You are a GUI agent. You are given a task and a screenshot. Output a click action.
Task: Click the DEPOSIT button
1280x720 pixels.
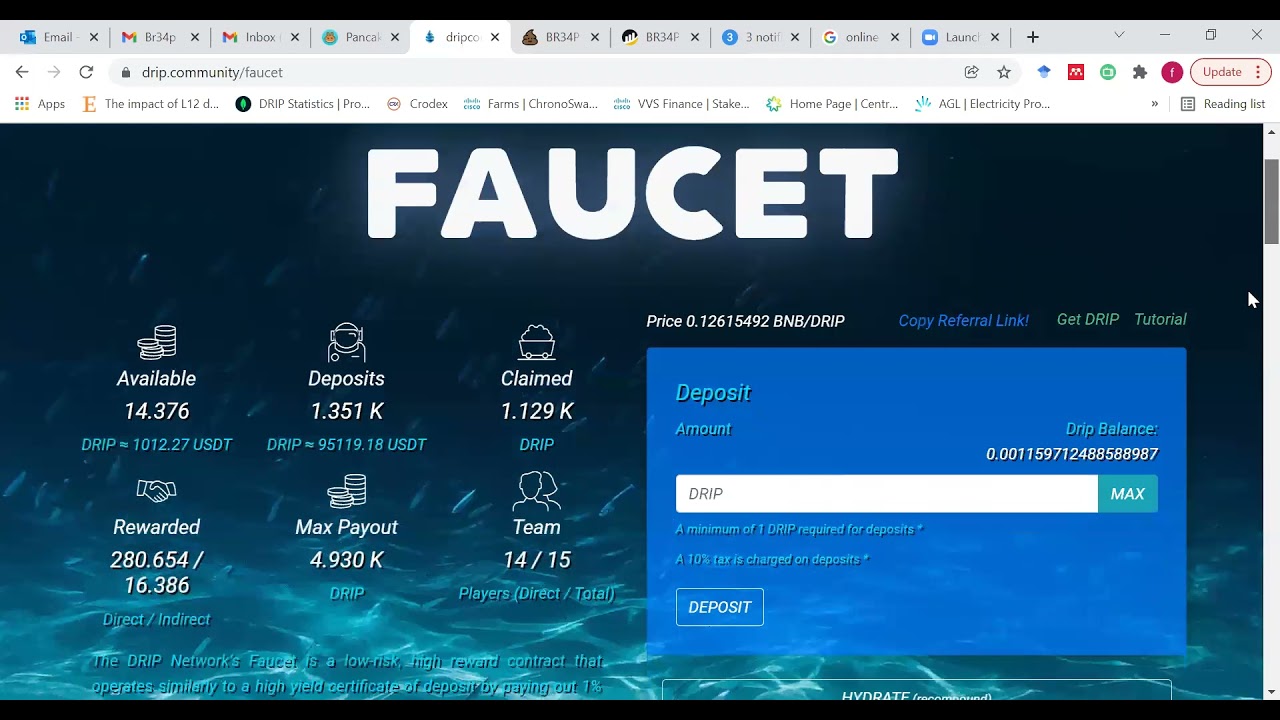point(720,607)
